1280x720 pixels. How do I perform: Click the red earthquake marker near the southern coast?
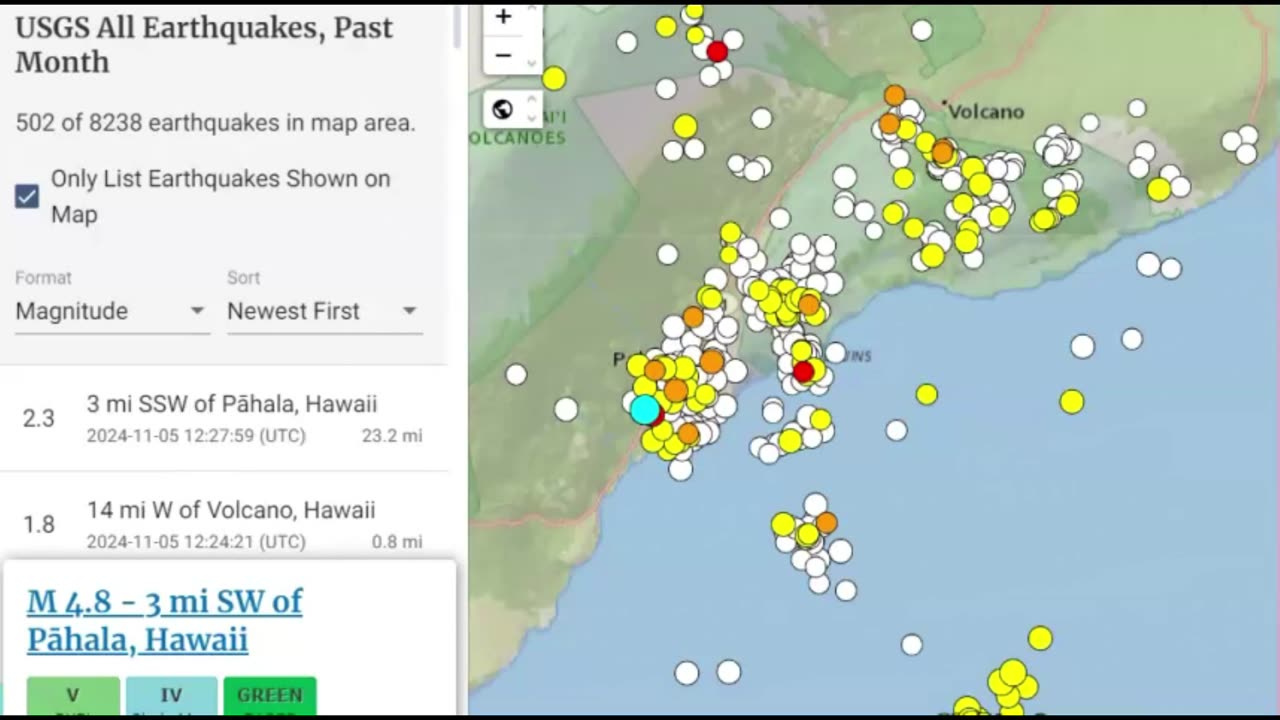(803, 372)
